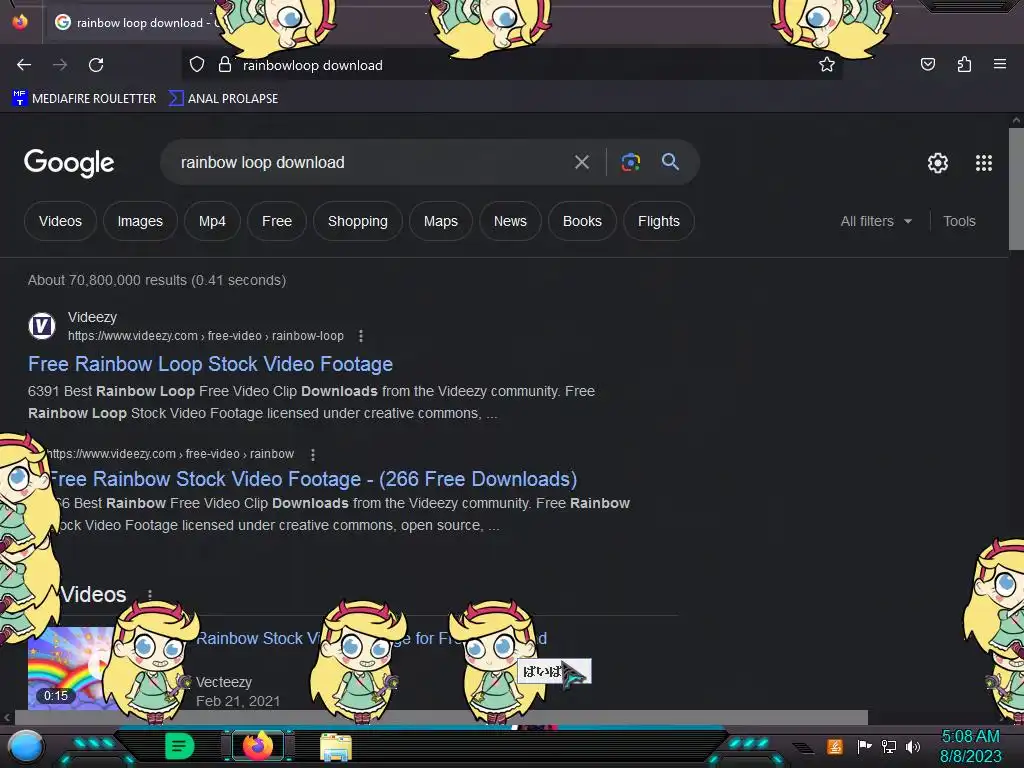Open options dots for videezy free-video rainbow result
Viewport: 1024px width, 768px height.
[x=313, y=455]
